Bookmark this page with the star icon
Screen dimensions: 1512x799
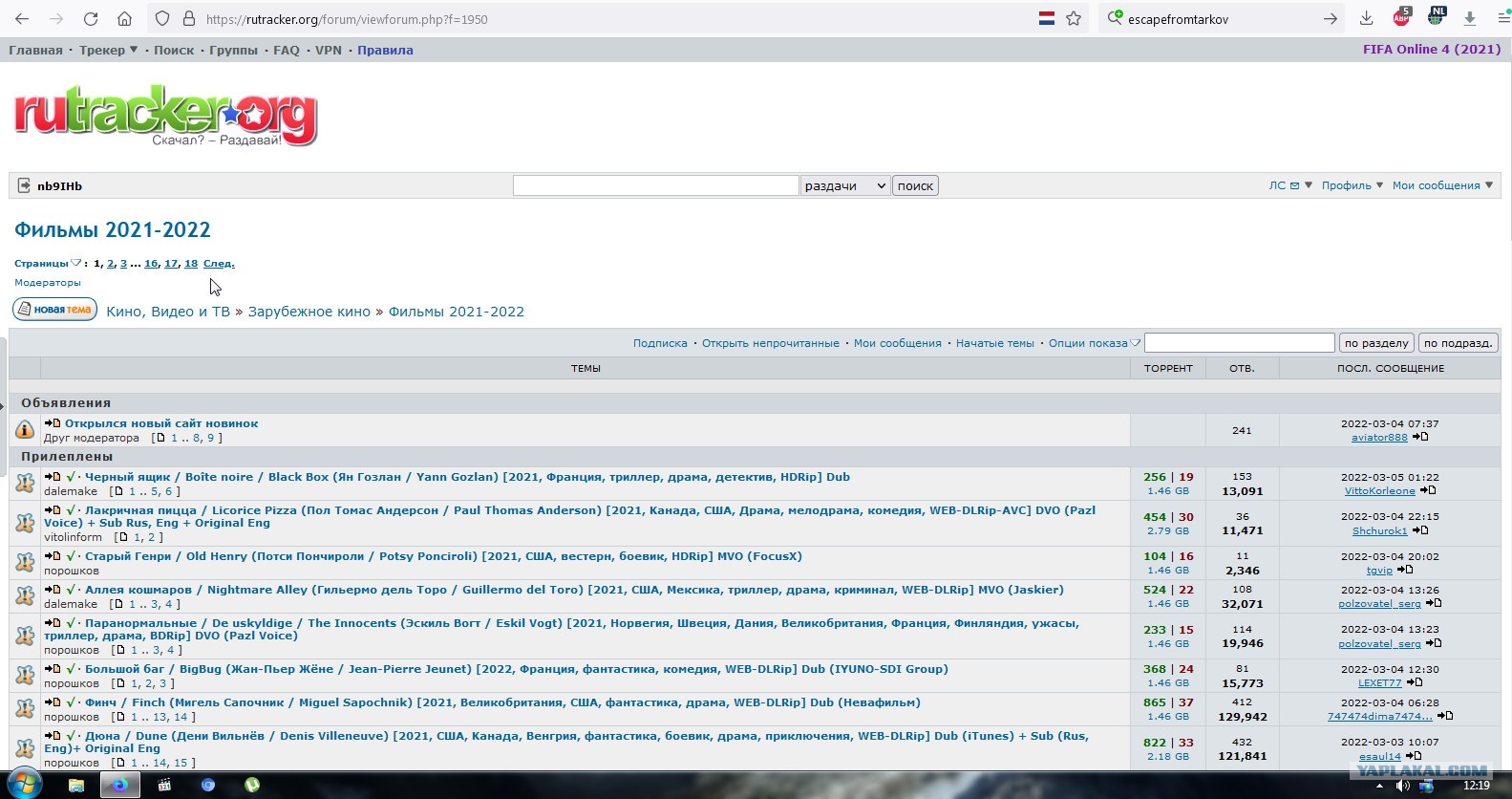coord(1074,19)
